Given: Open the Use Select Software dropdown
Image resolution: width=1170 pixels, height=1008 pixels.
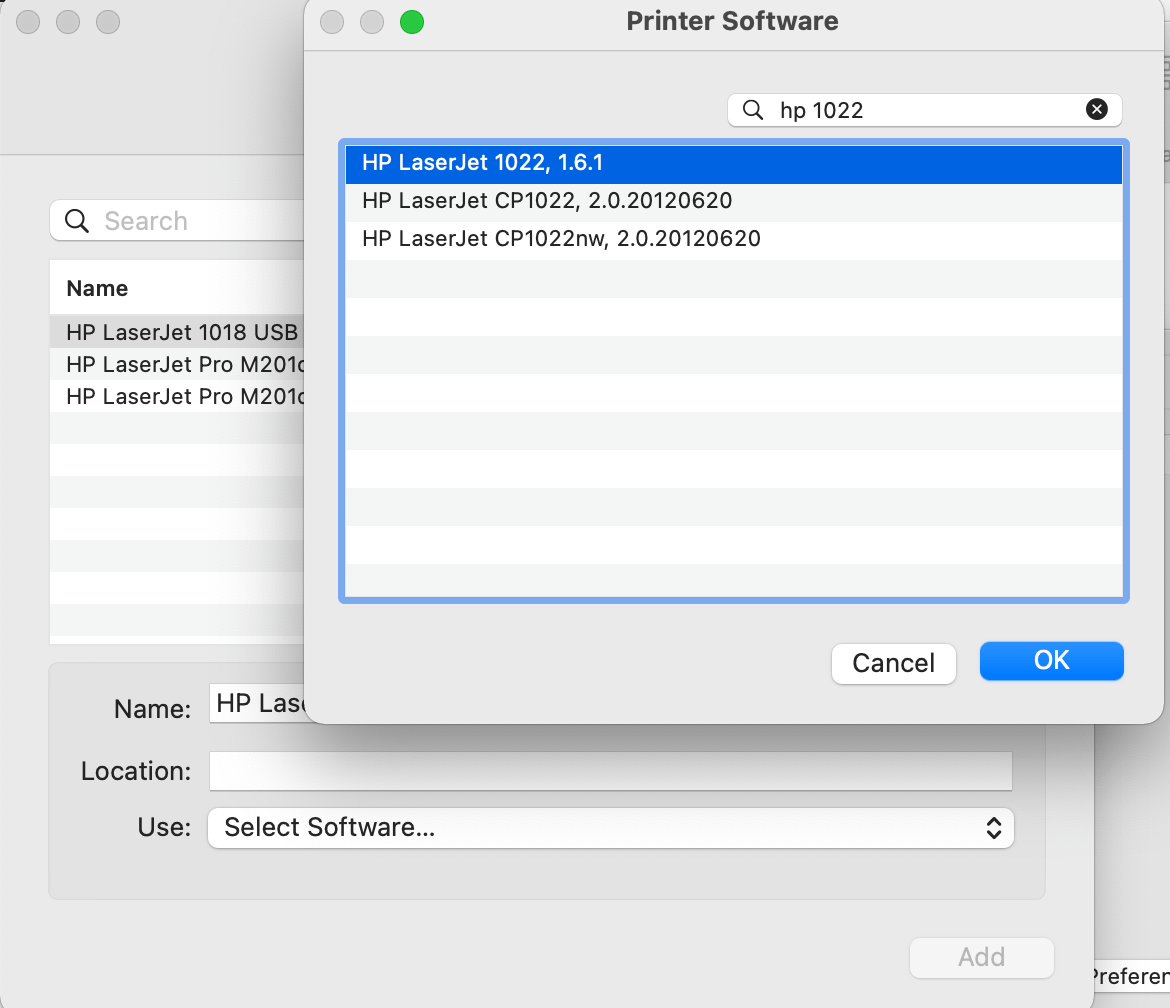Looking at the screenshot, I should click(610, 827).
